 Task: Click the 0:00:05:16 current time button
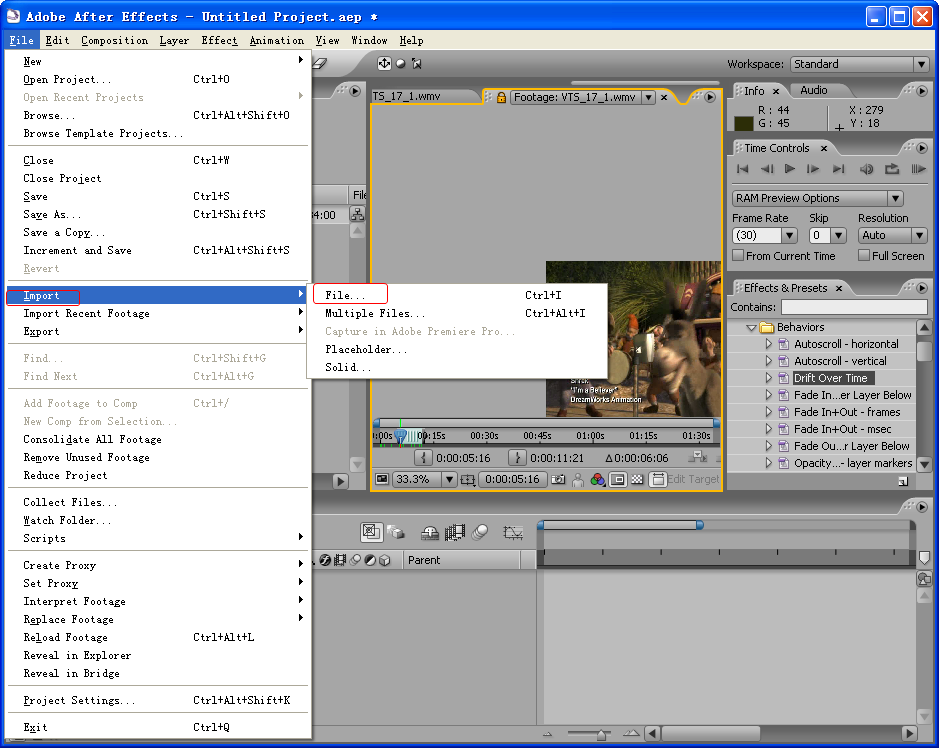513,479
